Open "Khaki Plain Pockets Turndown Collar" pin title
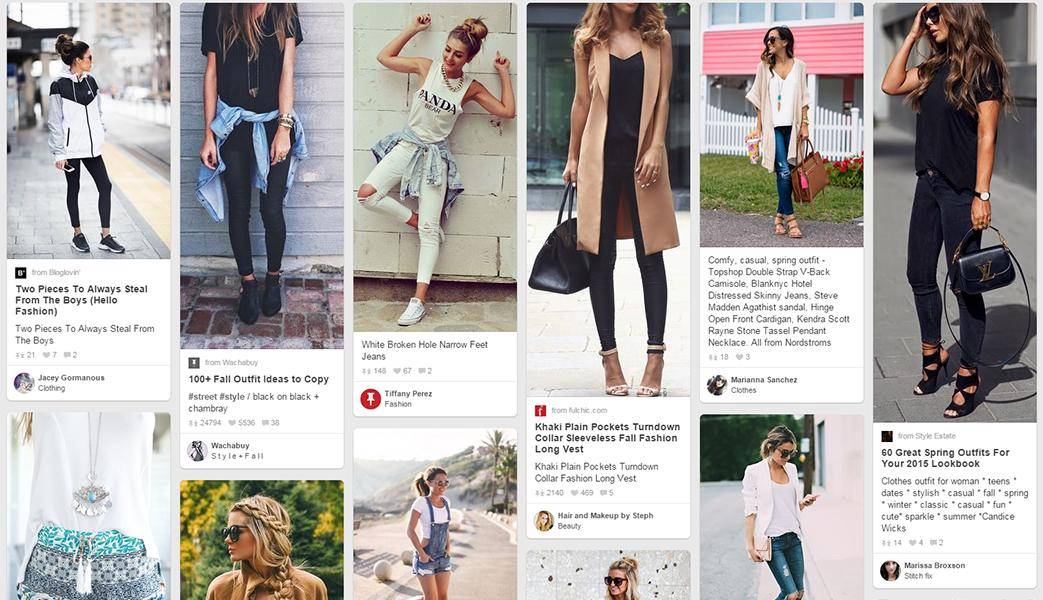This screenshot has height=600, width=1043. coord(607,438)
